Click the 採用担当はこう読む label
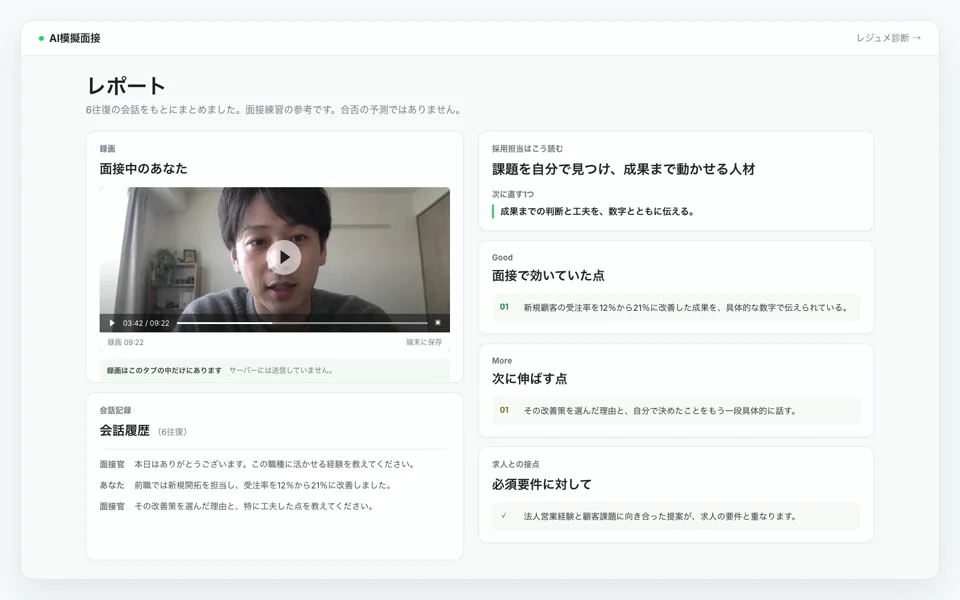The height and width of the screenshot is (600, 960). coord(527,149)
